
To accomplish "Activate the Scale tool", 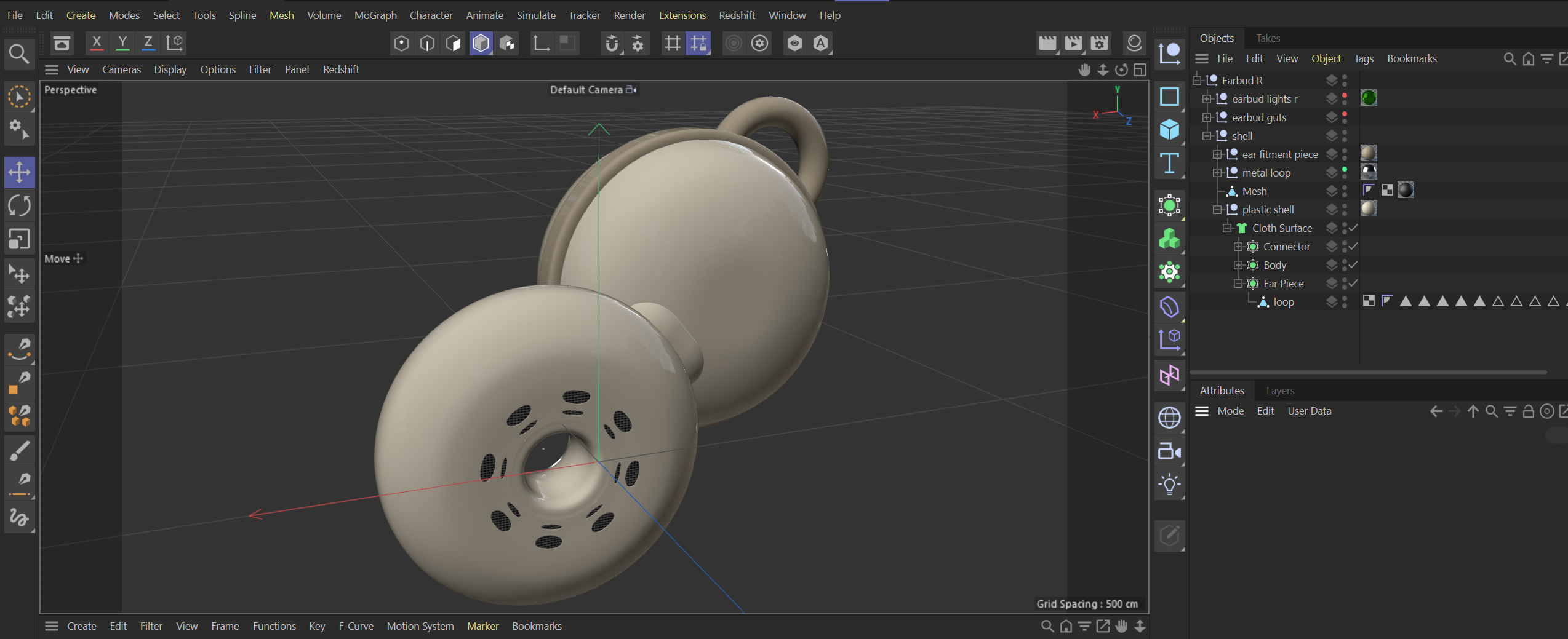I will click(x=19, y=239).
